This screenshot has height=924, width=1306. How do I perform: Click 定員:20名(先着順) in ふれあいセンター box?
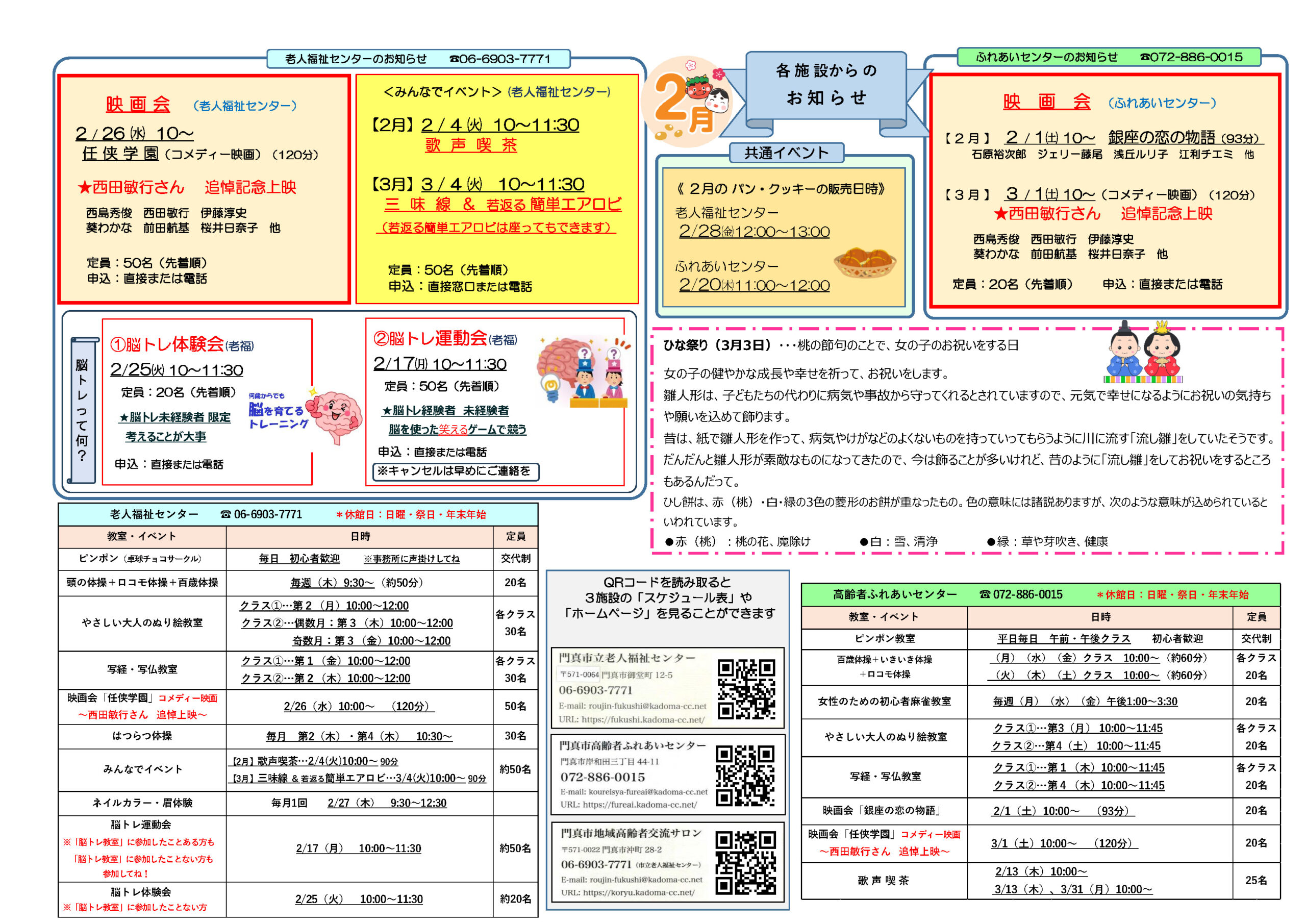coord(1013,284)
